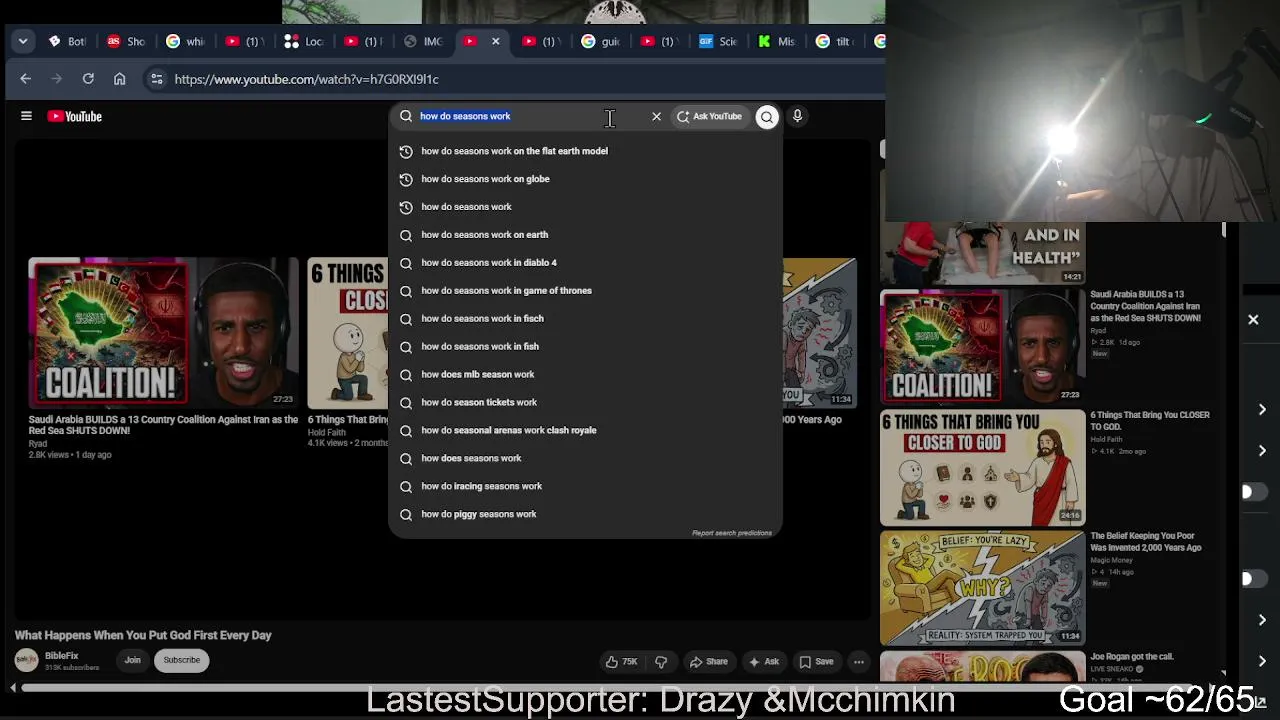
Task: Open the Saudi Arabia coalition end-screen thumbnail
Action: 163,332
